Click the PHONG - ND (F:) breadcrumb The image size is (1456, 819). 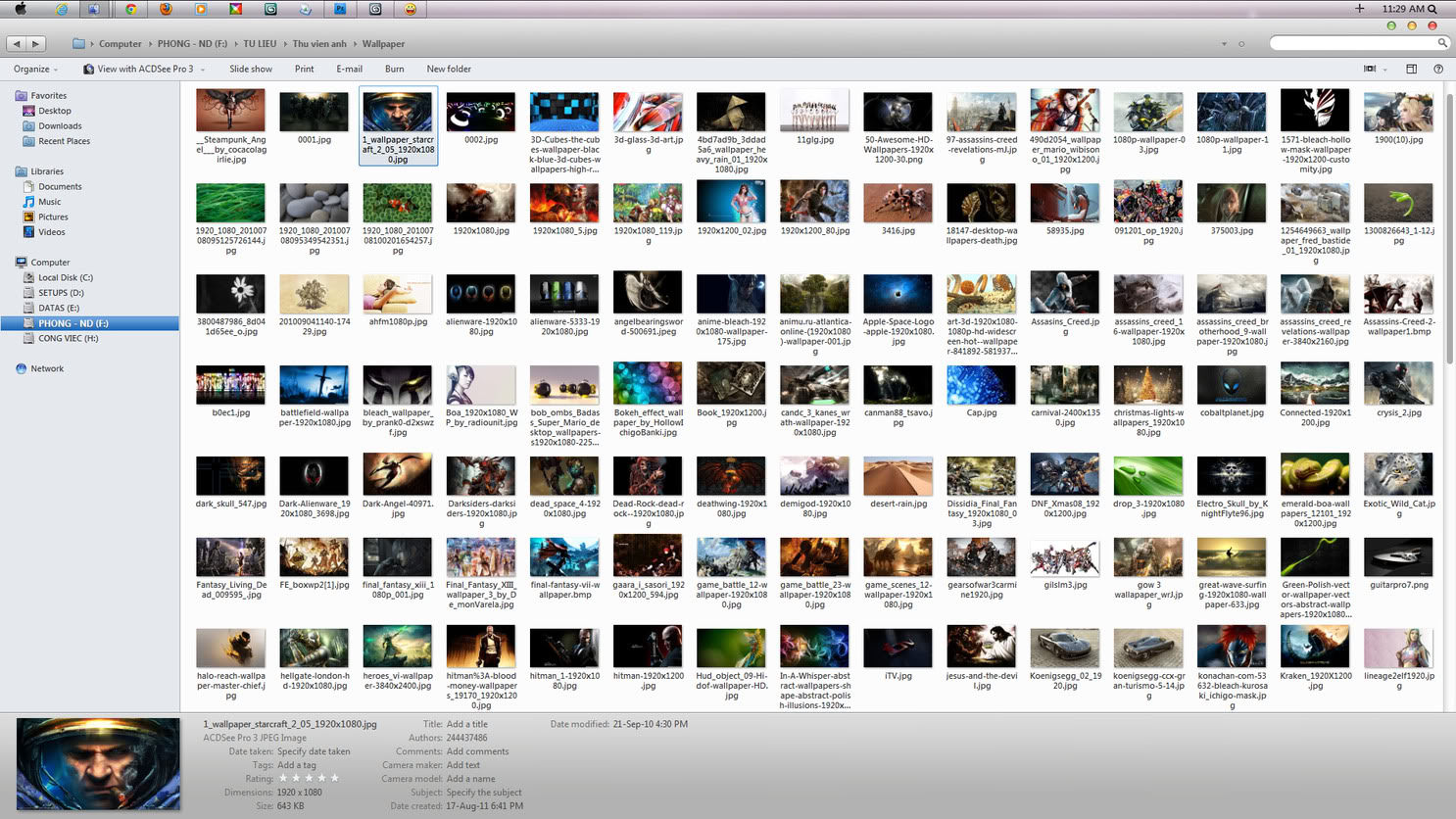(x=192, y=44)
